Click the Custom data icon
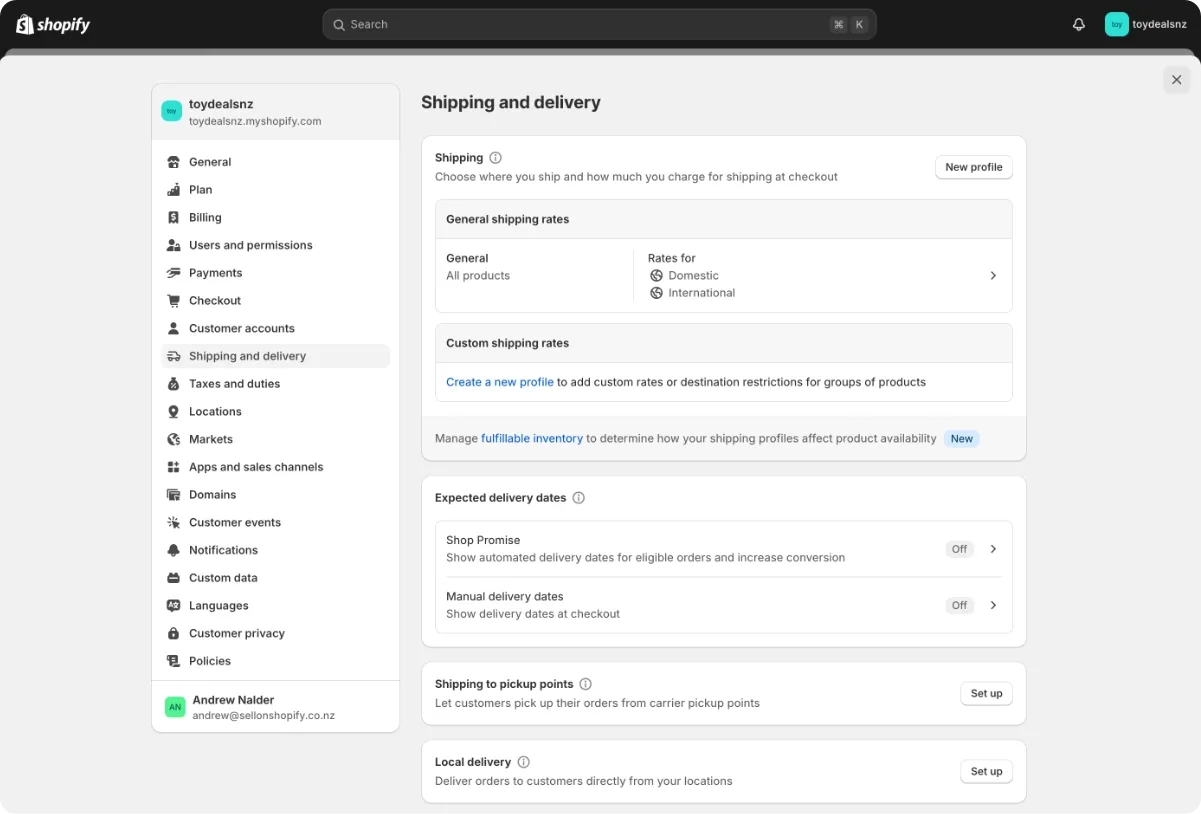Viewport: 1201px width, 814px height. pos(173,578)
